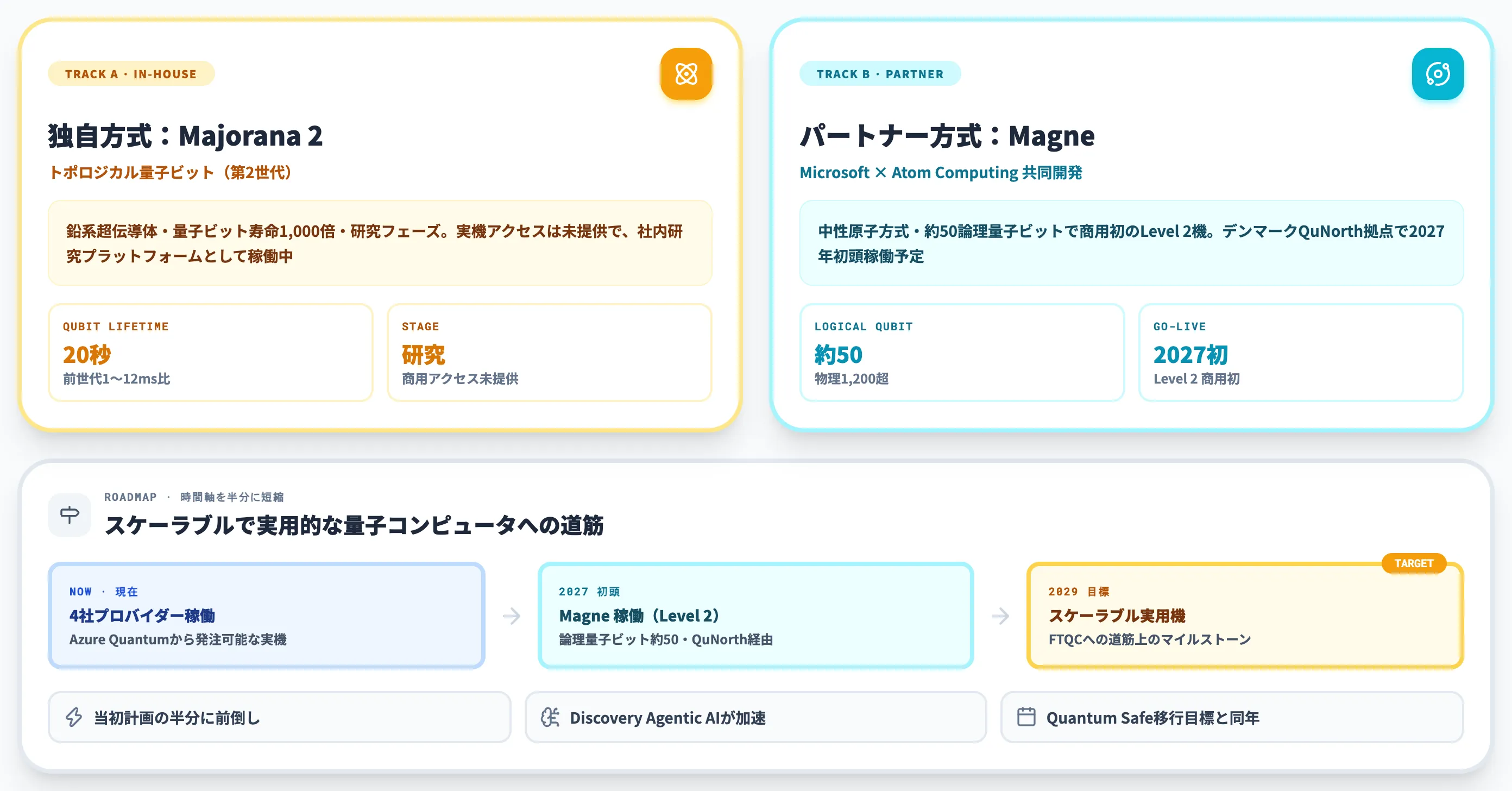Click the 2029 目標 label
Image resolution: width=1512 pixels, height=791 pixels.
1079,591
